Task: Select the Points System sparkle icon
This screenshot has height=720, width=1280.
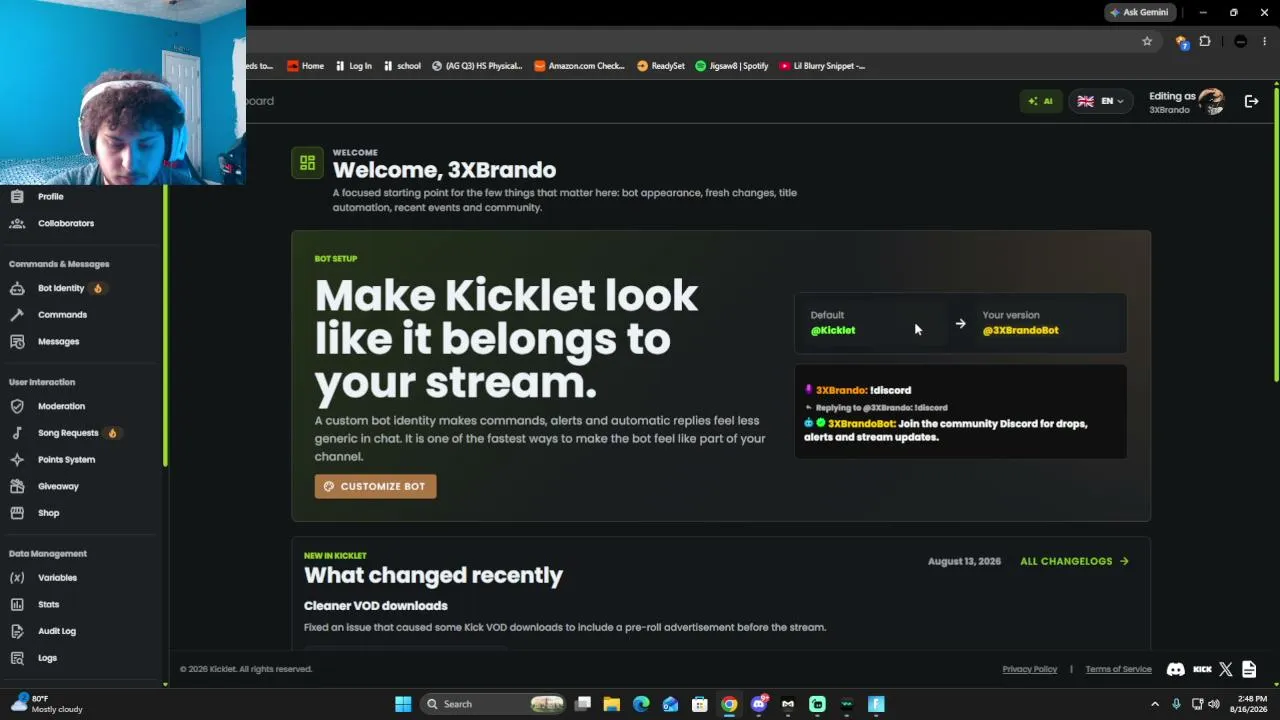Action: point(17,460)
